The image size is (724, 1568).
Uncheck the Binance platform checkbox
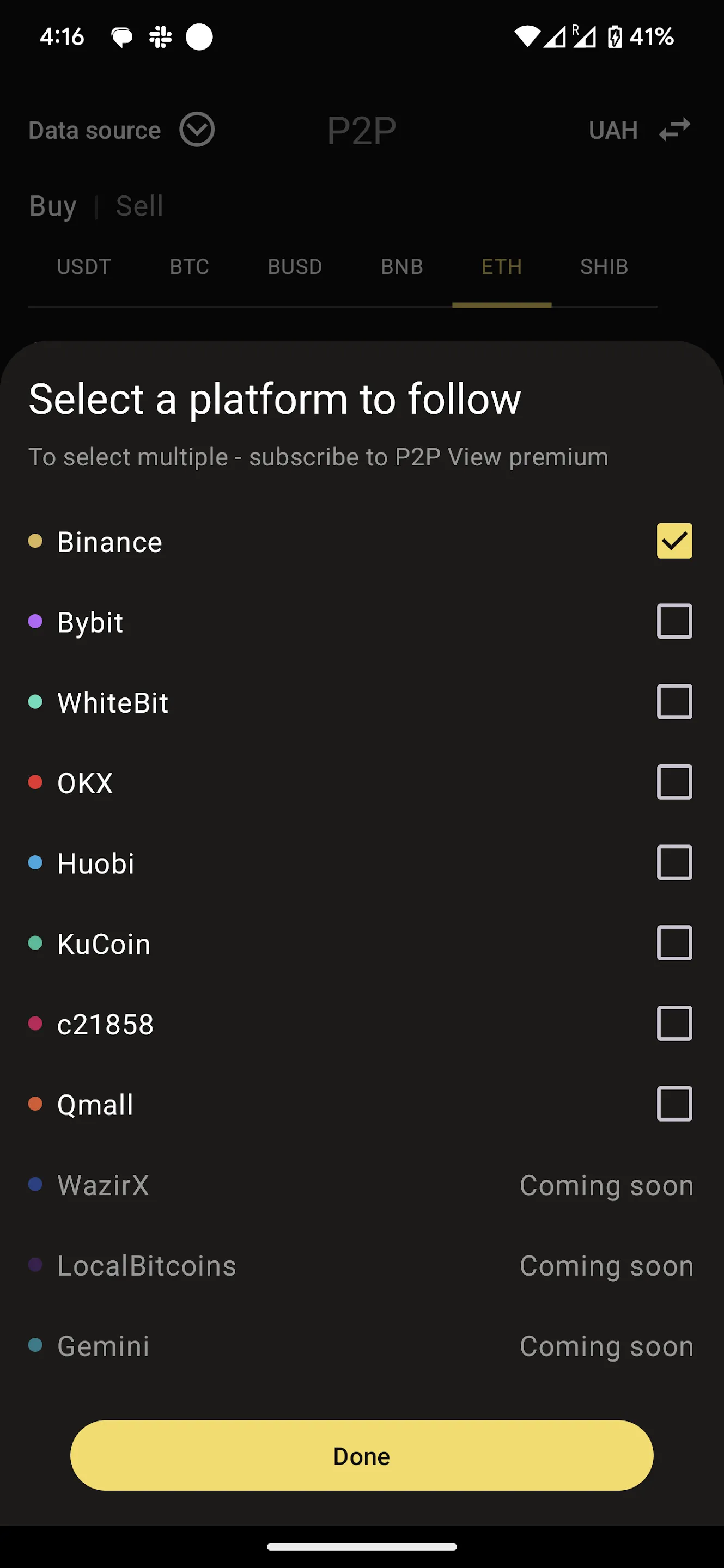click(x=674, y=541)
